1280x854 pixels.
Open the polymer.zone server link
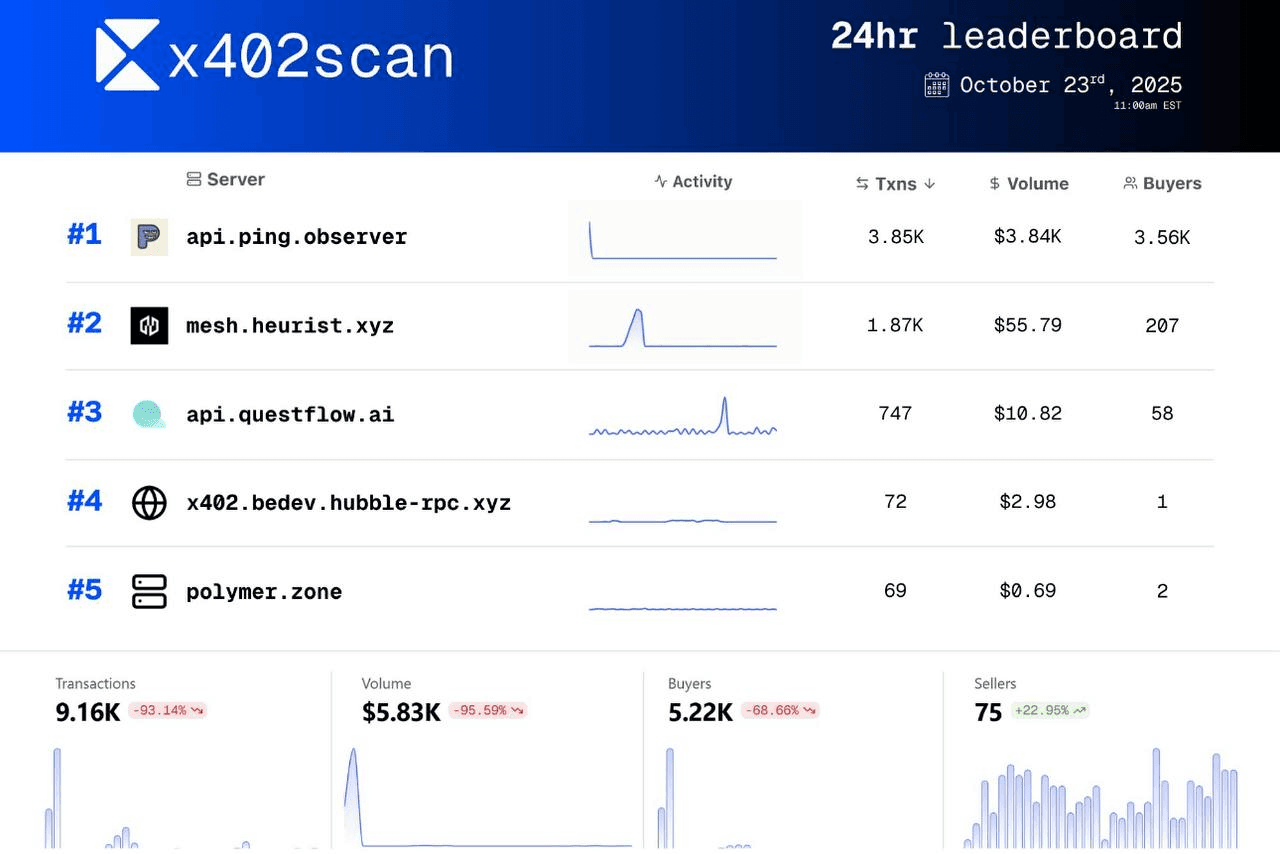264,592
